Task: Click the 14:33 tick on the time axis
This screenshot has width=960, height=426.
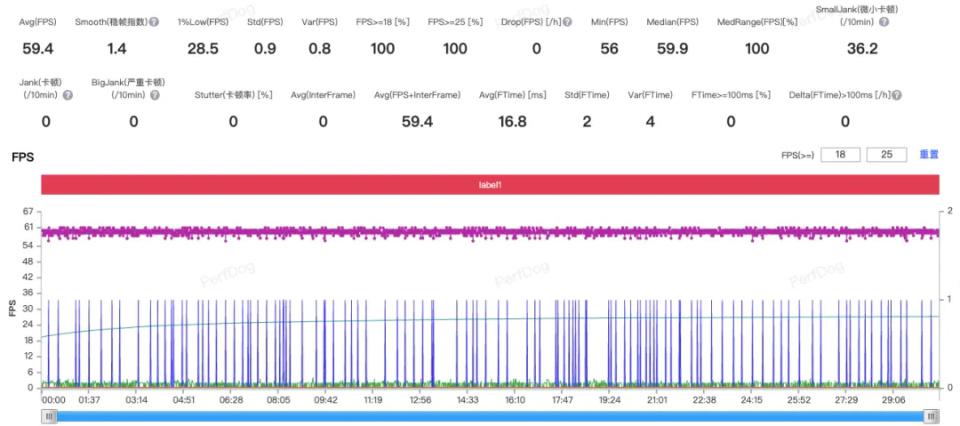Action: click(x=468, y=399)
